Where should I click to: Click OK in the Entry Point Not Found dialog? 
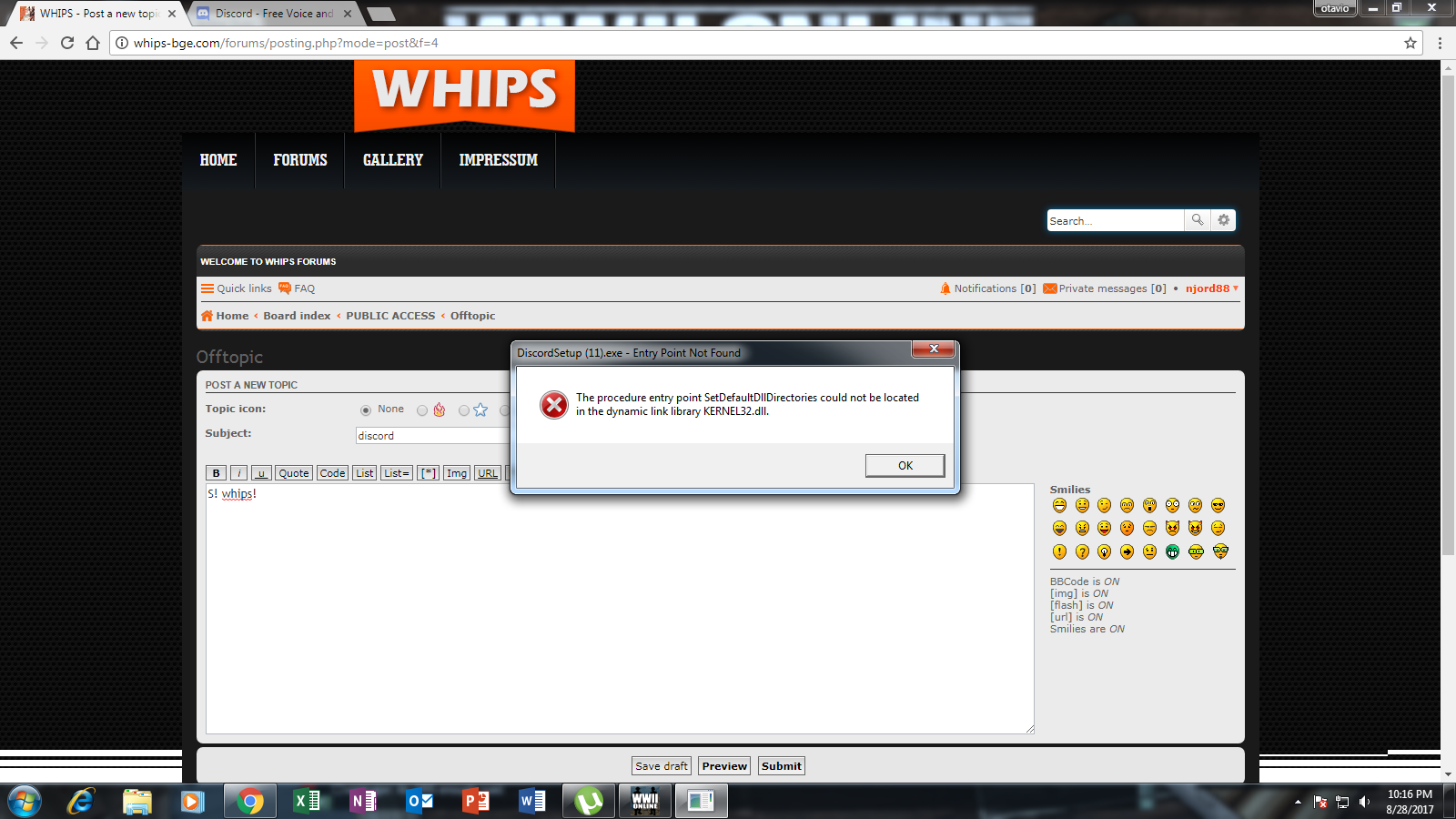point(905,465)
